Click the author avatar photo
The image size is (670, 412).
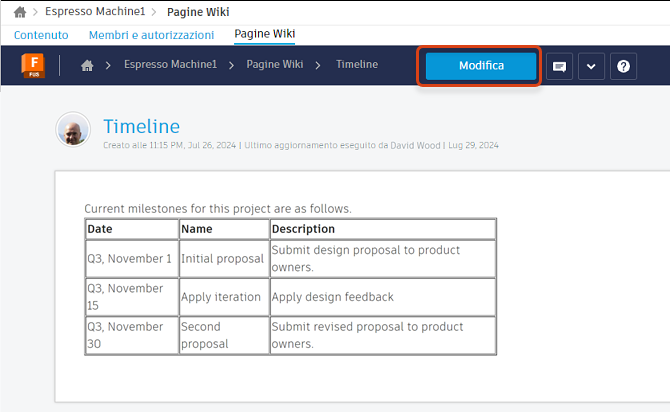pos(73,132)
